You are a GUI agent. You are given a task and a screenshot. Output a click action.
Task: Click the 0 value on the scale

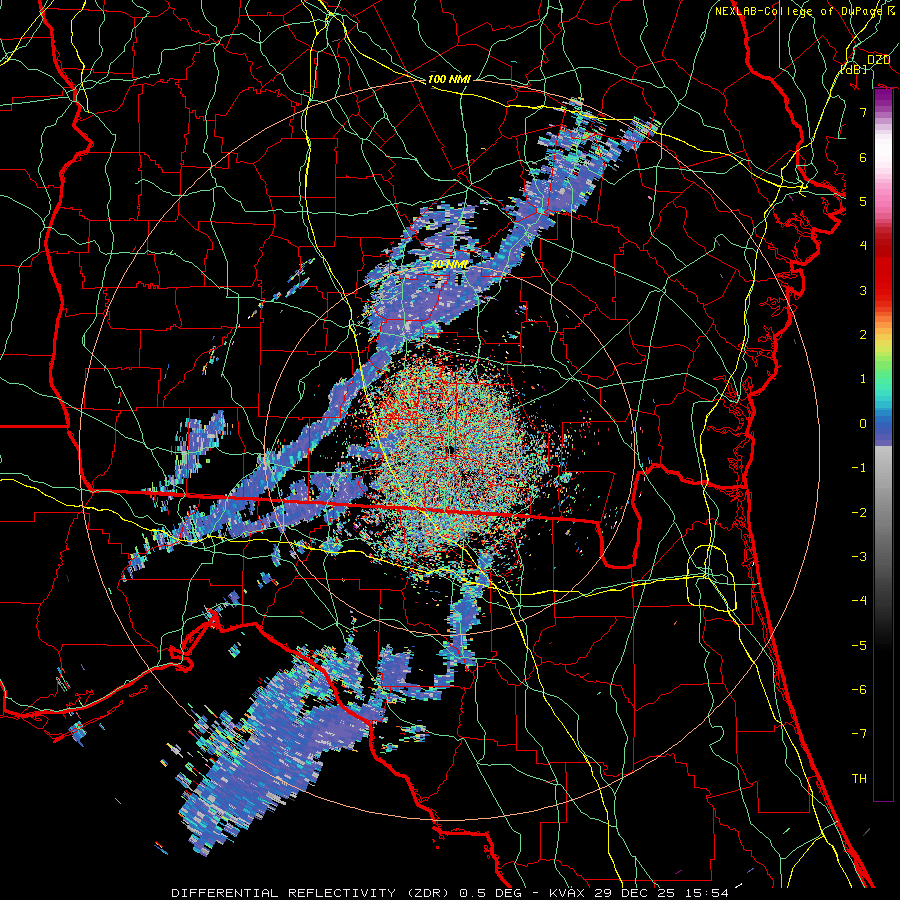click(863, 424)
